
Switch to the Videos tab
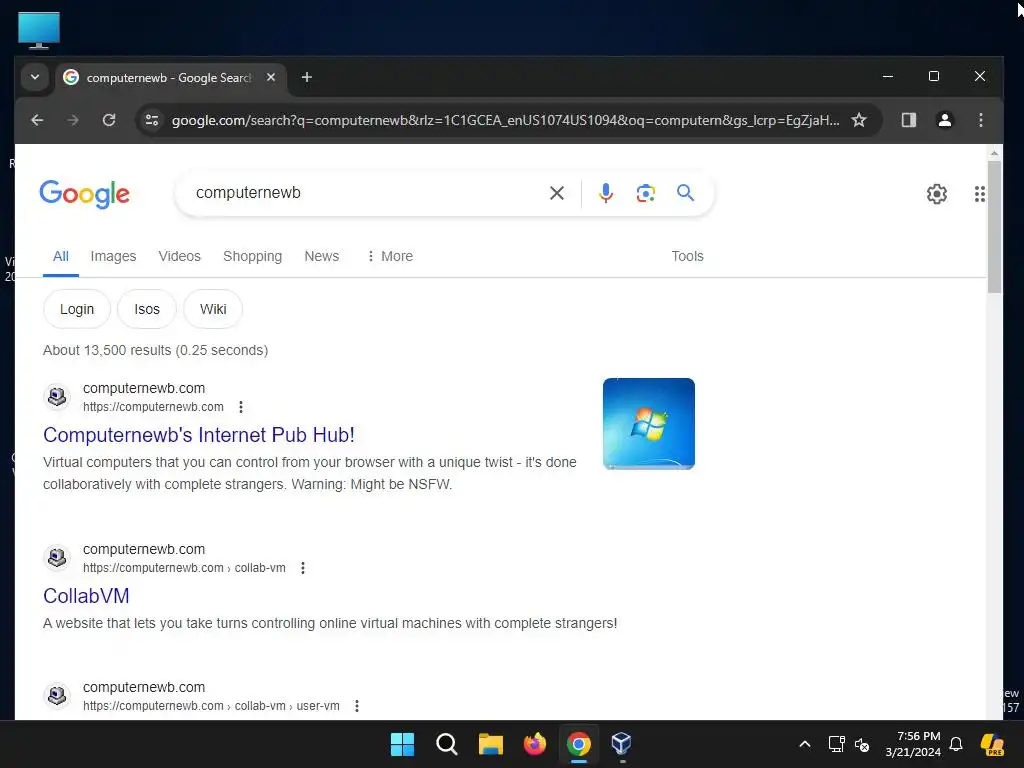(x=180, y=257)
